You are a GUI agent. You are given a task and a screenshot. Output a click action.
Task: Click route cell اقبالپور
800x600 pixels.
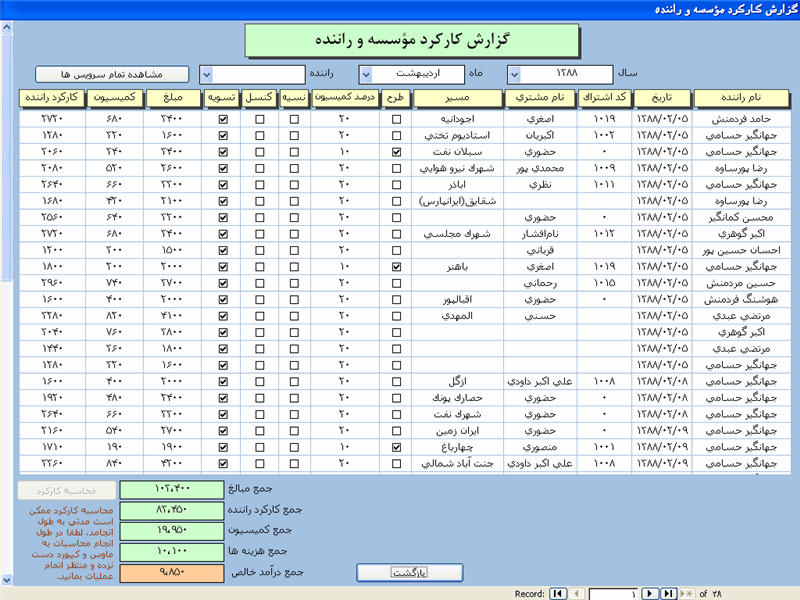457,300
